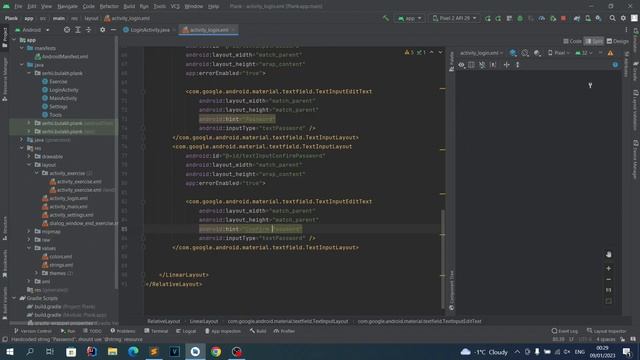Image resolution: width=640 pixels, height=360 pixels.
Task: Open strings.xml in values folder
Action: tap(58, 265)
